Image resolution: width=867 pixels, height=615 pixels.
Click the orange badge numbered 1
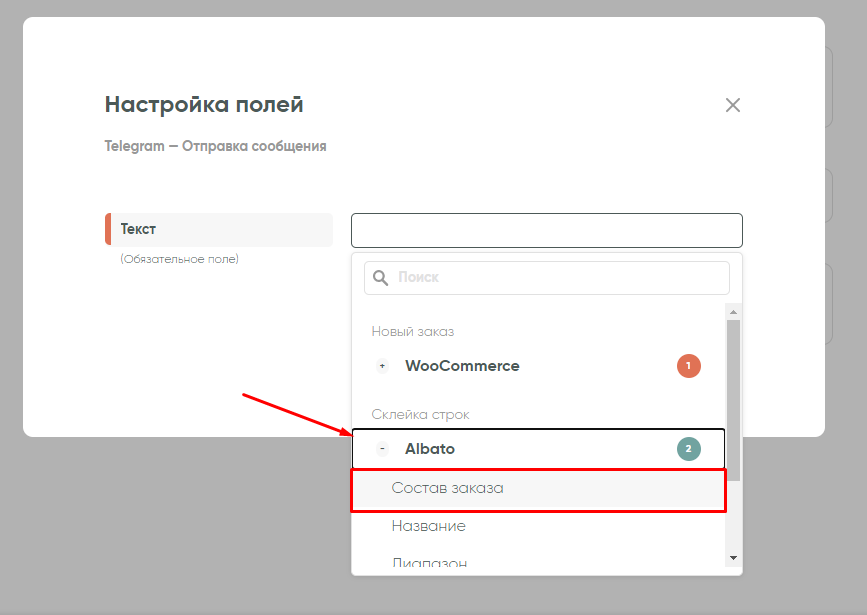(x=688, y=366)
